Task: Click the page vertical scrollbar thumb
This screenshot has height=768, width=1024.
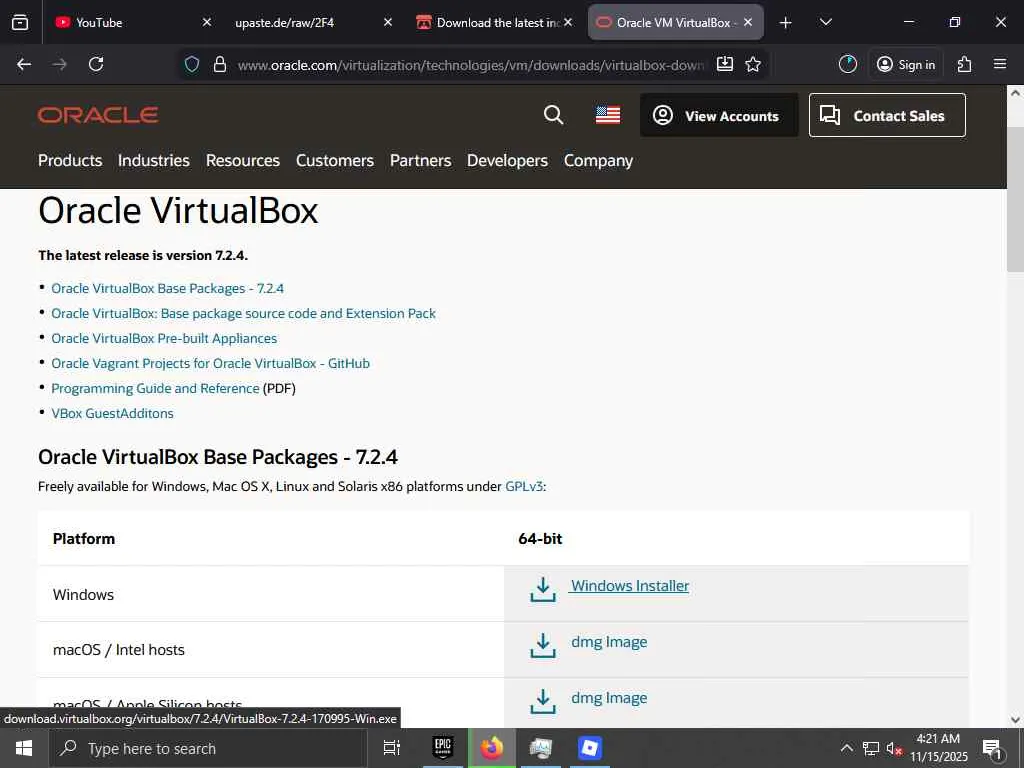Action: coord(1015,199)
